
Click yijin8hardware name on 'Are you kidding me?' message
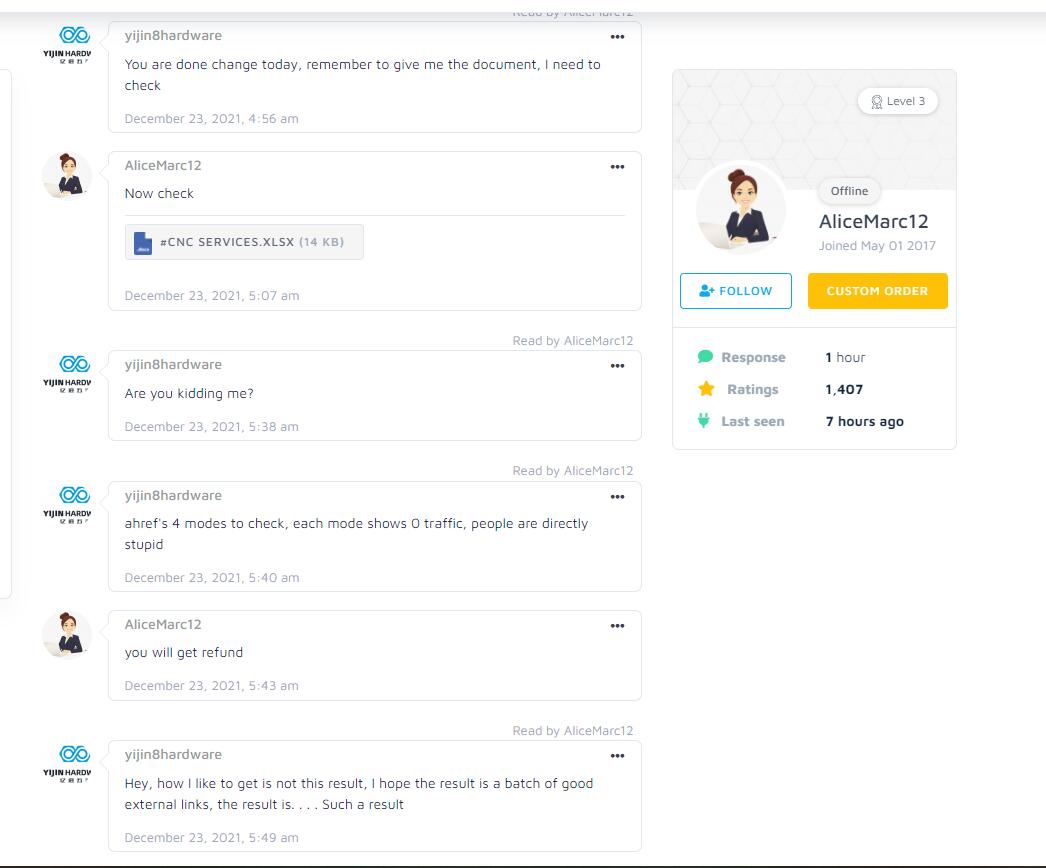pos(173,364)
